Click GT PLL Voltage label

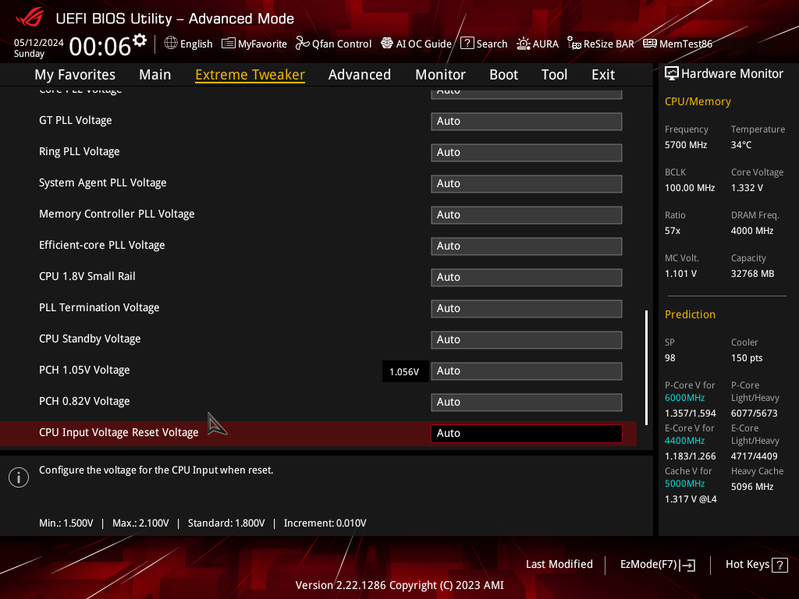point(75,121)
